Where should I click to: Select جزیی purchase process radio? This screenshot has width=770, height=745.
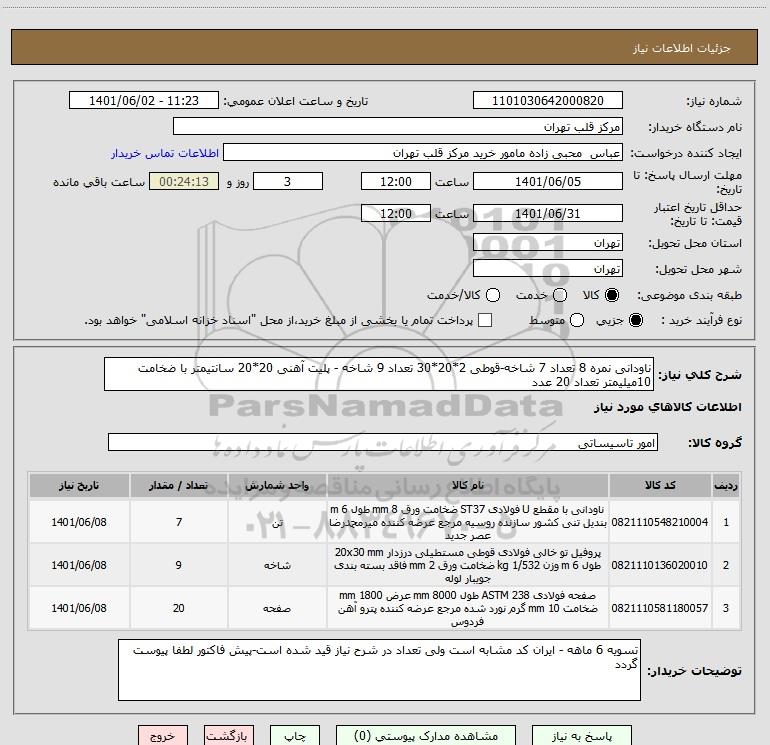pos(636,320)
